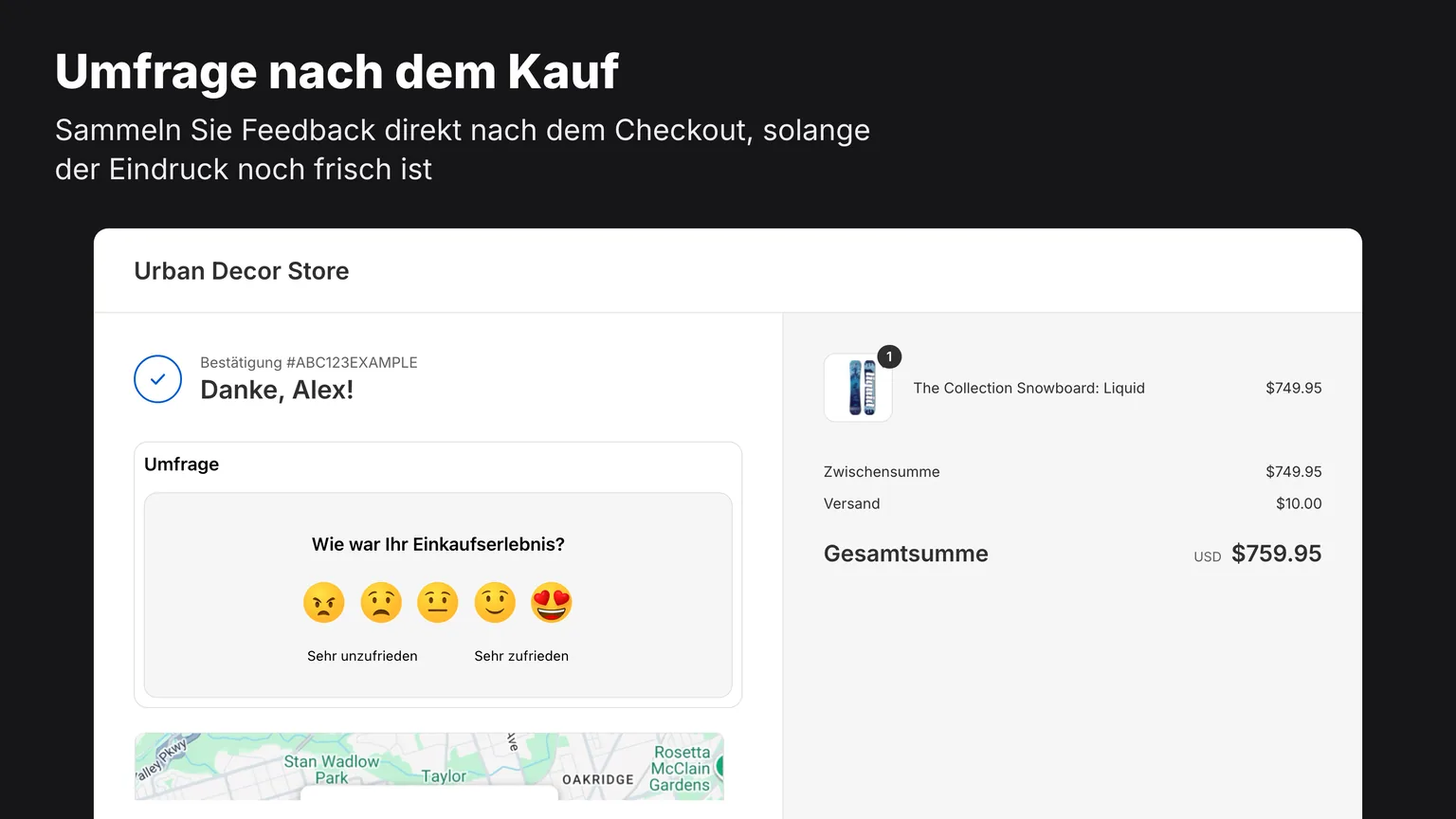Open the snowboard product thumbnail
Screen dimensions: 1456x819
(858, 388)
